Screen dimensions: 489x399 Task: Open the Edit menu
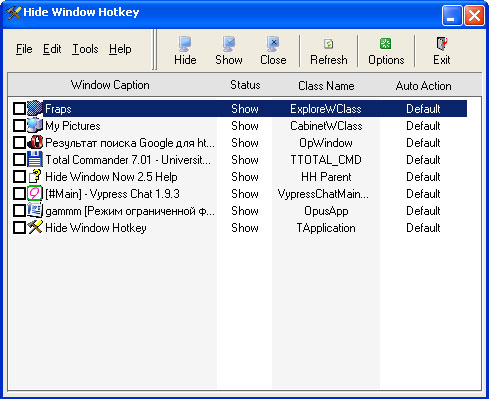click(52, 49)
